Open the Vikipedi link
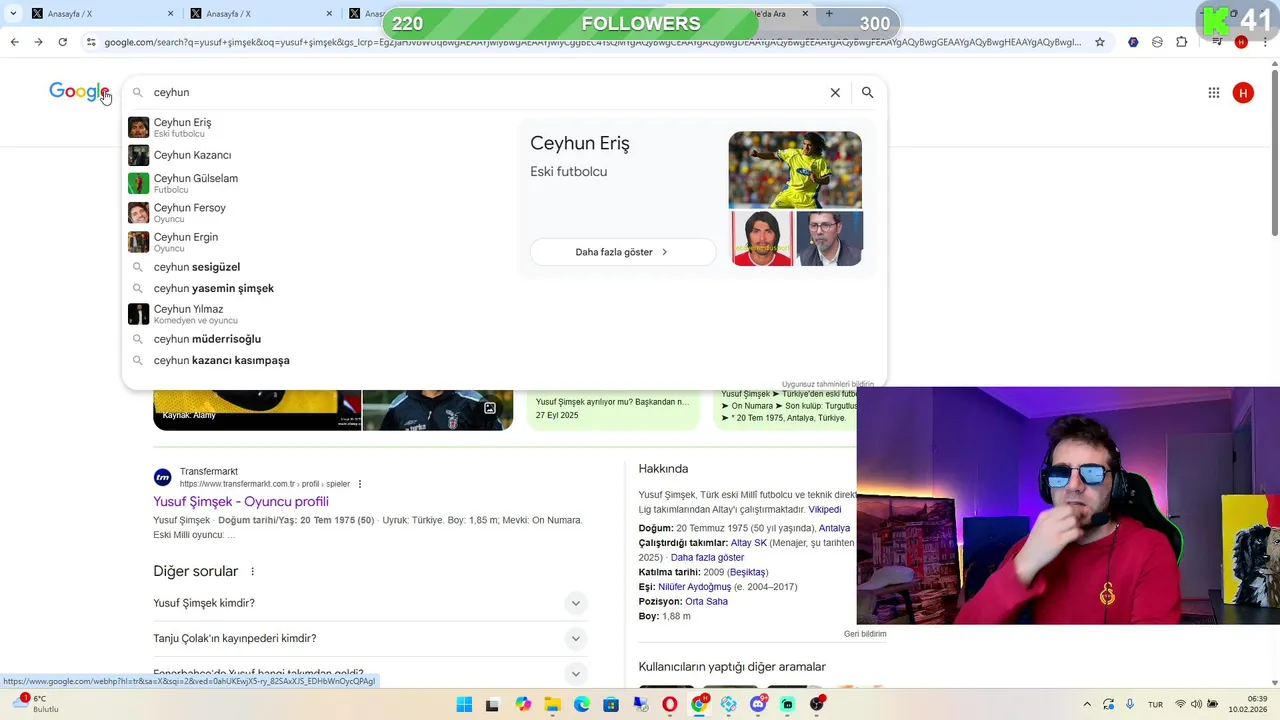The width and height of the screenshot is (1280, 720). [824, 510]
